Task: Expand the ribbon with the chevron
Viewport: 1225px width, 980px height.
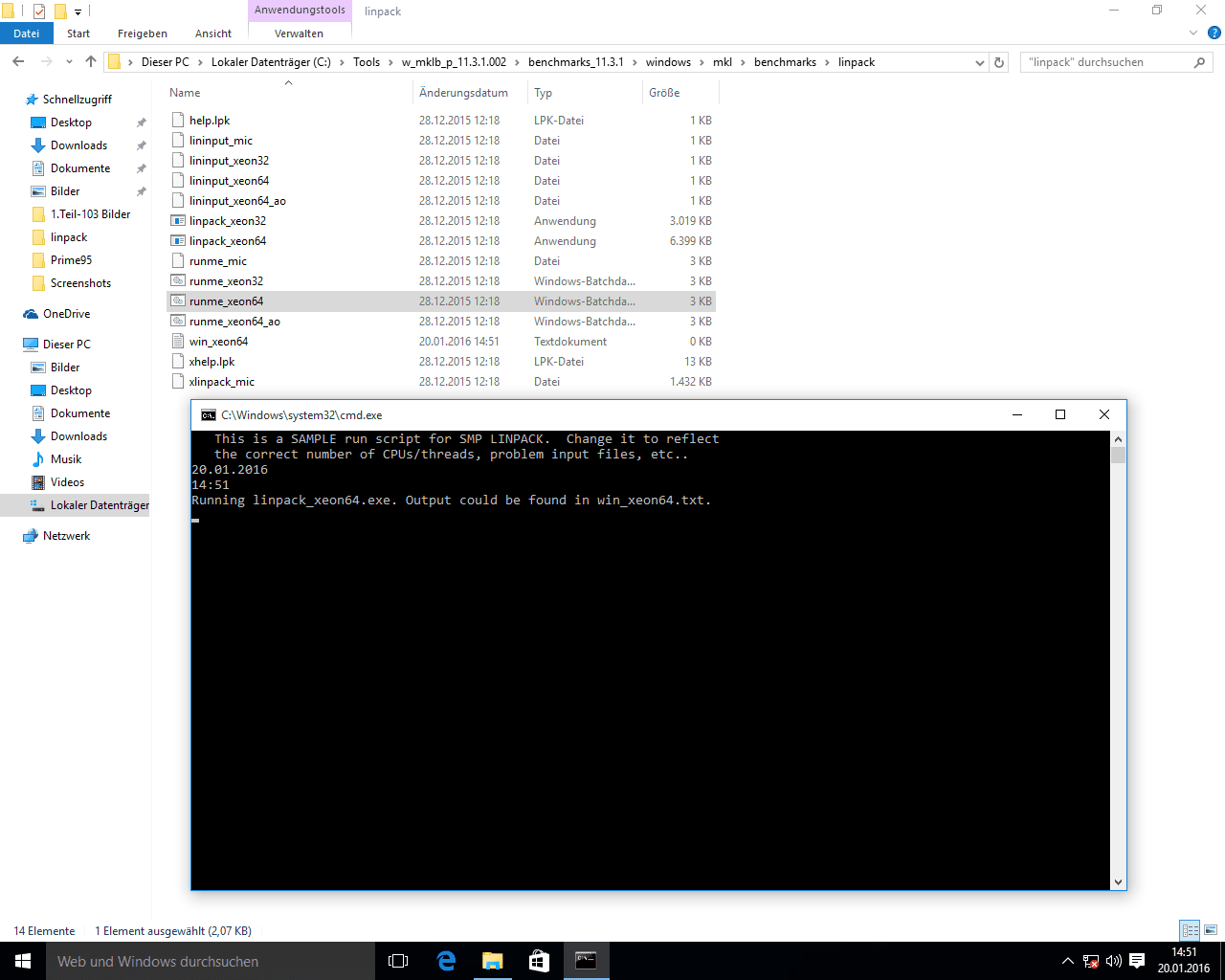Action: [x=1193, y=33]
